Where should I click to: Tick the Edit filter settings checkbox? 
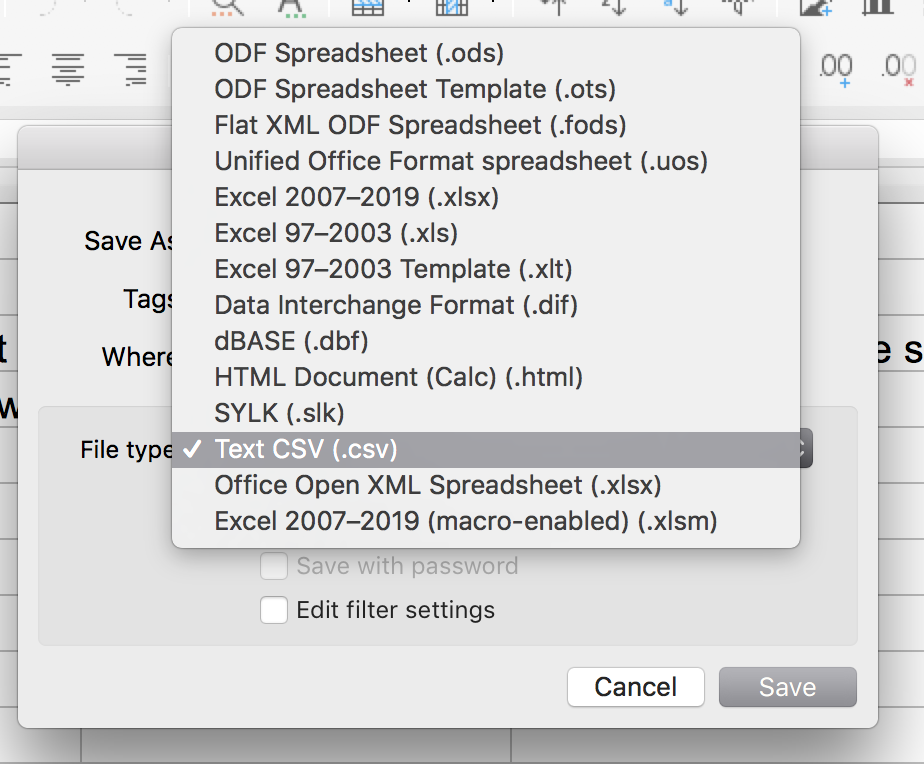[274, 610]
